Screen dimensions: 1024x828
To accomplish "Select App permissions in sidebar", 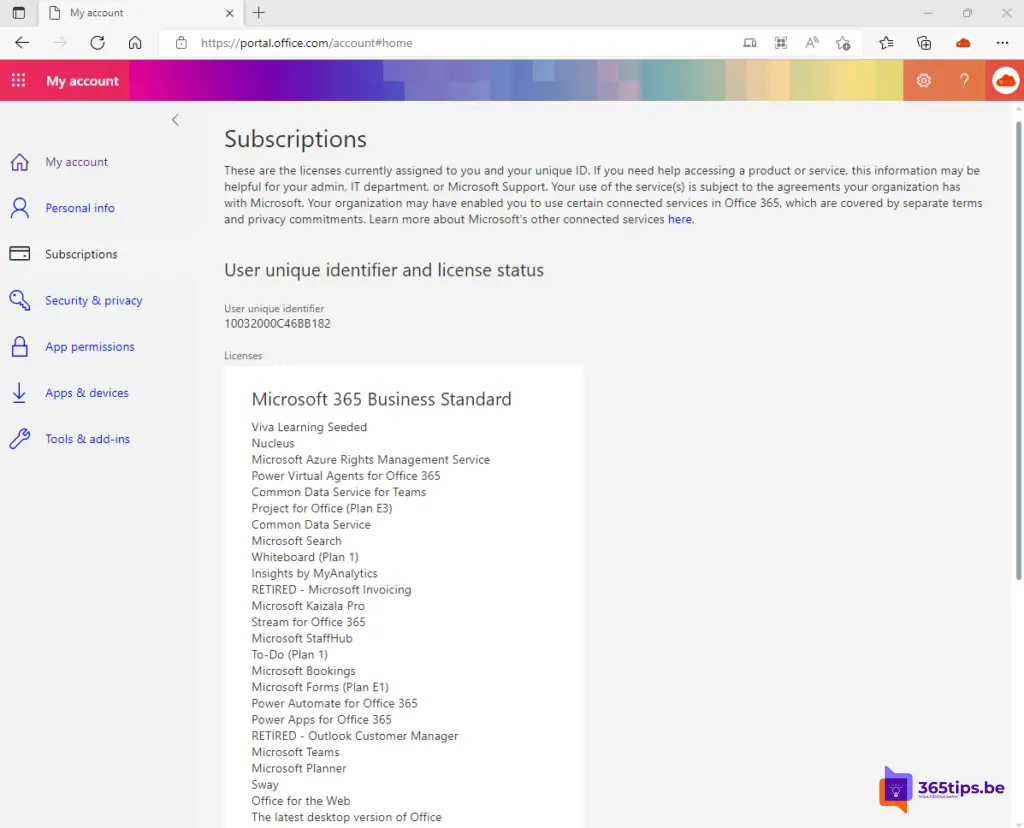I will 89,347.
